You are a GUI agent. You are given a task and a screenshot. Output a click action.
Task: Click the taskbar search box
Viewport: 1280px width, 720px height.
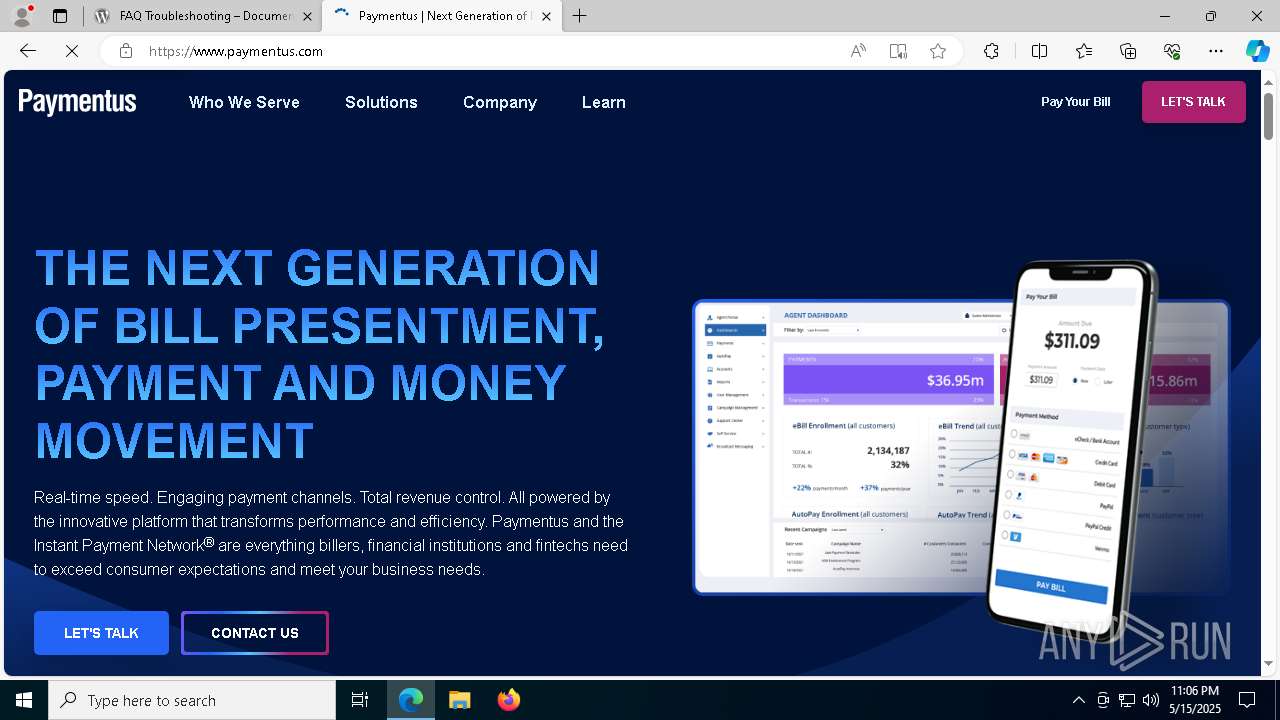pyautogui.click(x=192, y=700)
